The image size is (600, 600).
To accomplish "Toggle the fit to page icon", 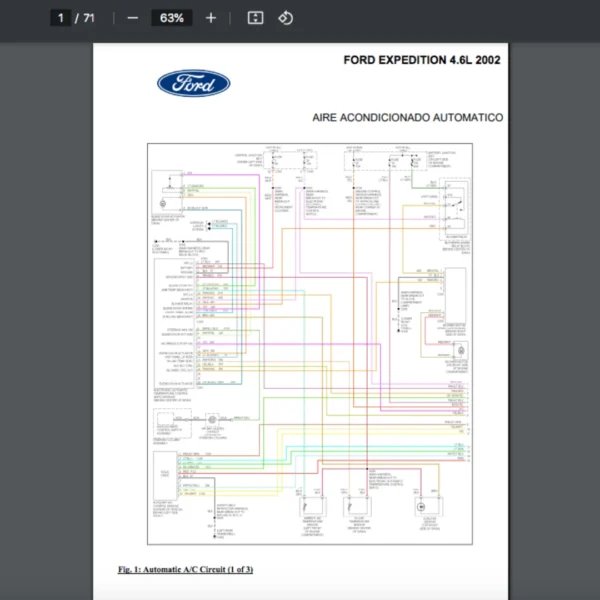I will 255,18.
